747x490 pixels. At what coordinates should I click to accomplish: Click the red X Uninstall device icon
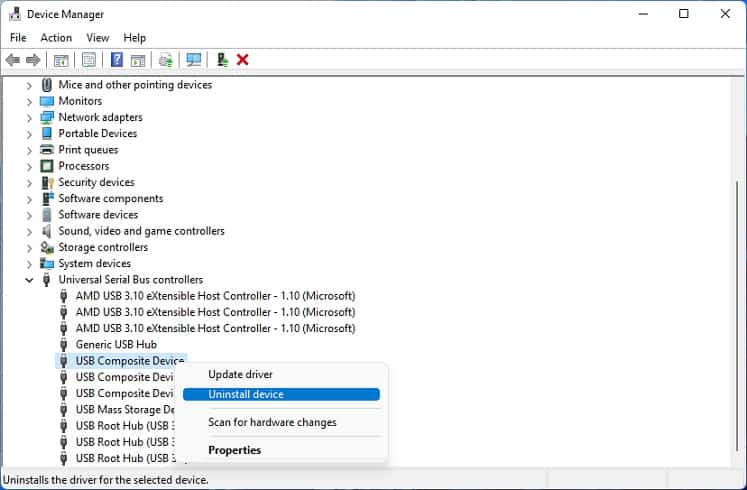click(x=242, y=60)
